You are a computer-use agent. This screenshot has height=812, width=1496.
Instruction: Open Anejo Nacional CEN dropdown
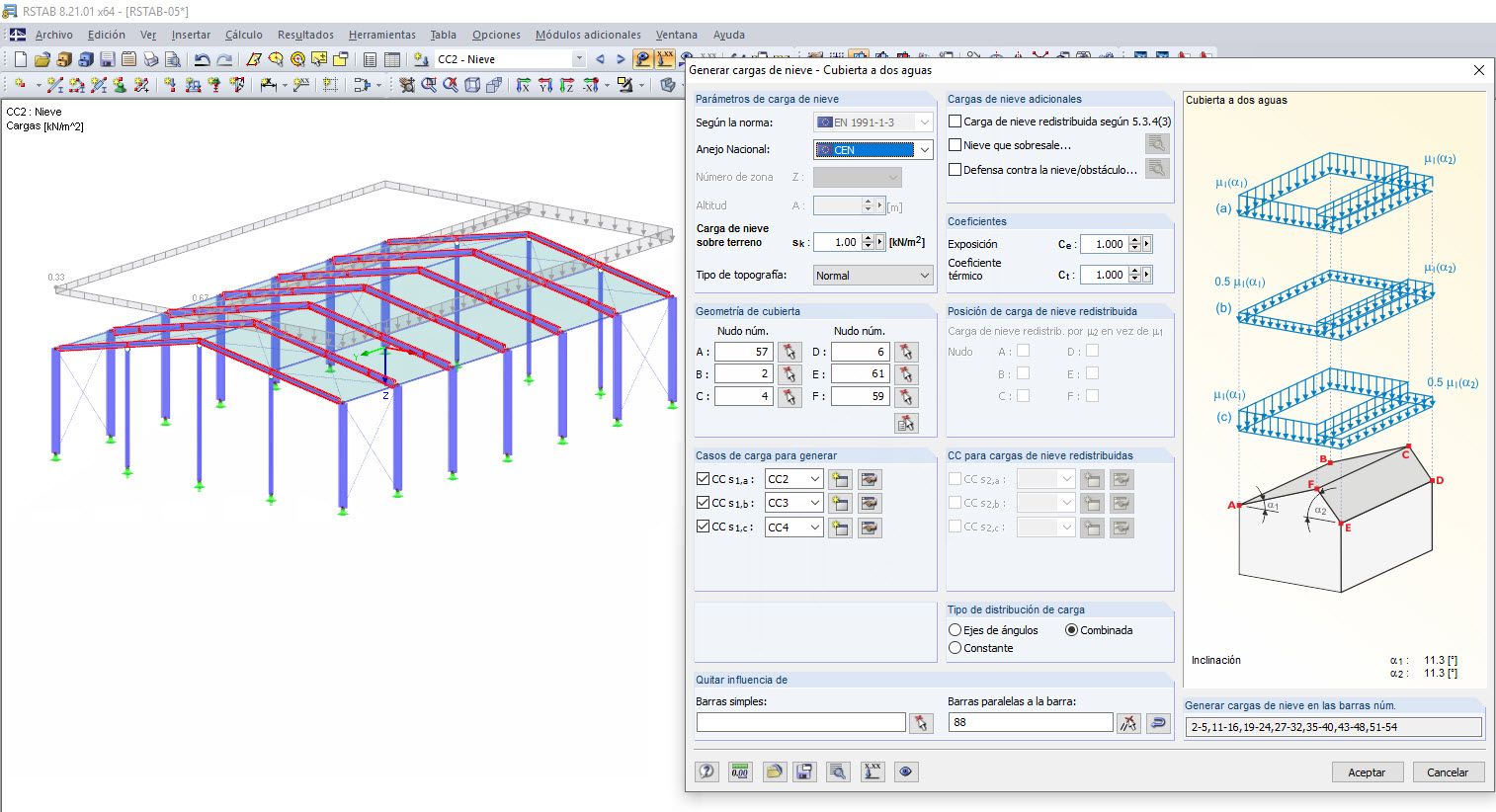[x=924, y=150]
